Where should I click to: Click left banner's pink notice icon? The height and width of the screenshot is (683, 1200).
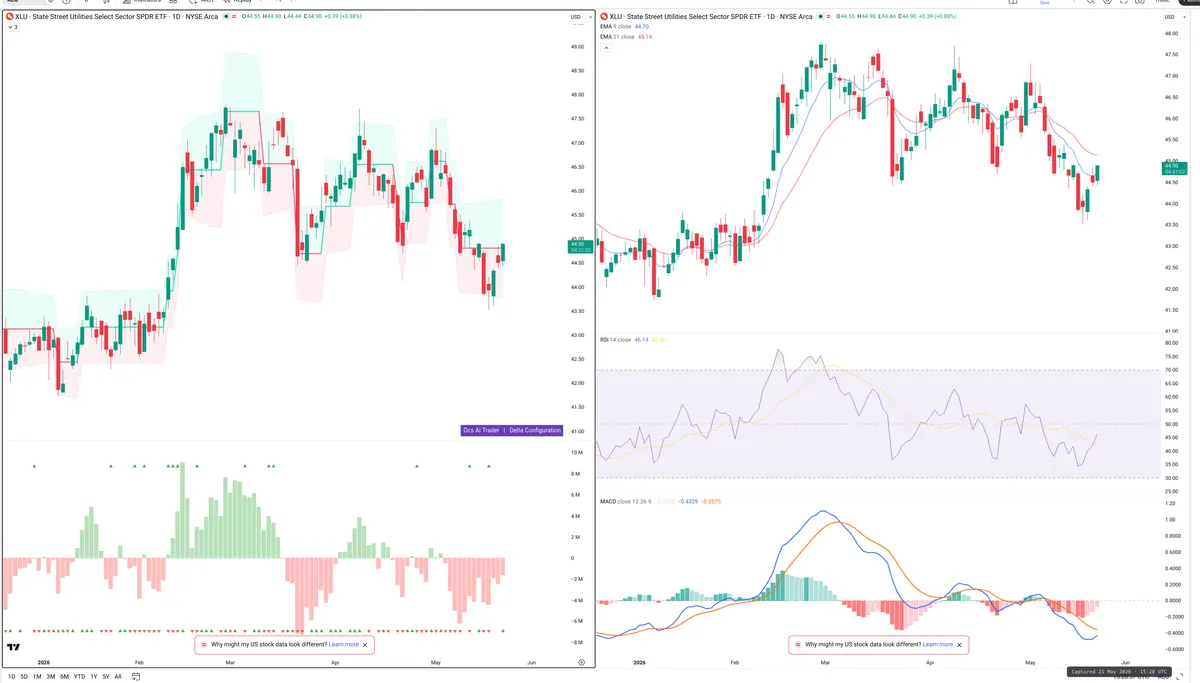pyautogui.click(x=204, y=645)
